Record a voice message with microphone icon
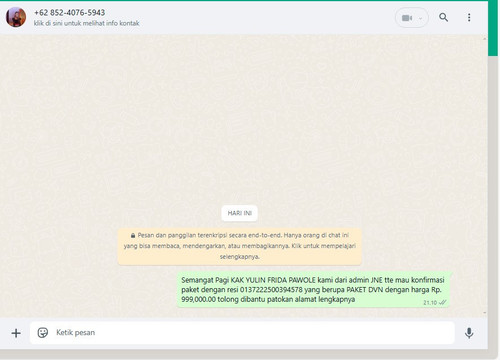 coord(469,333)
